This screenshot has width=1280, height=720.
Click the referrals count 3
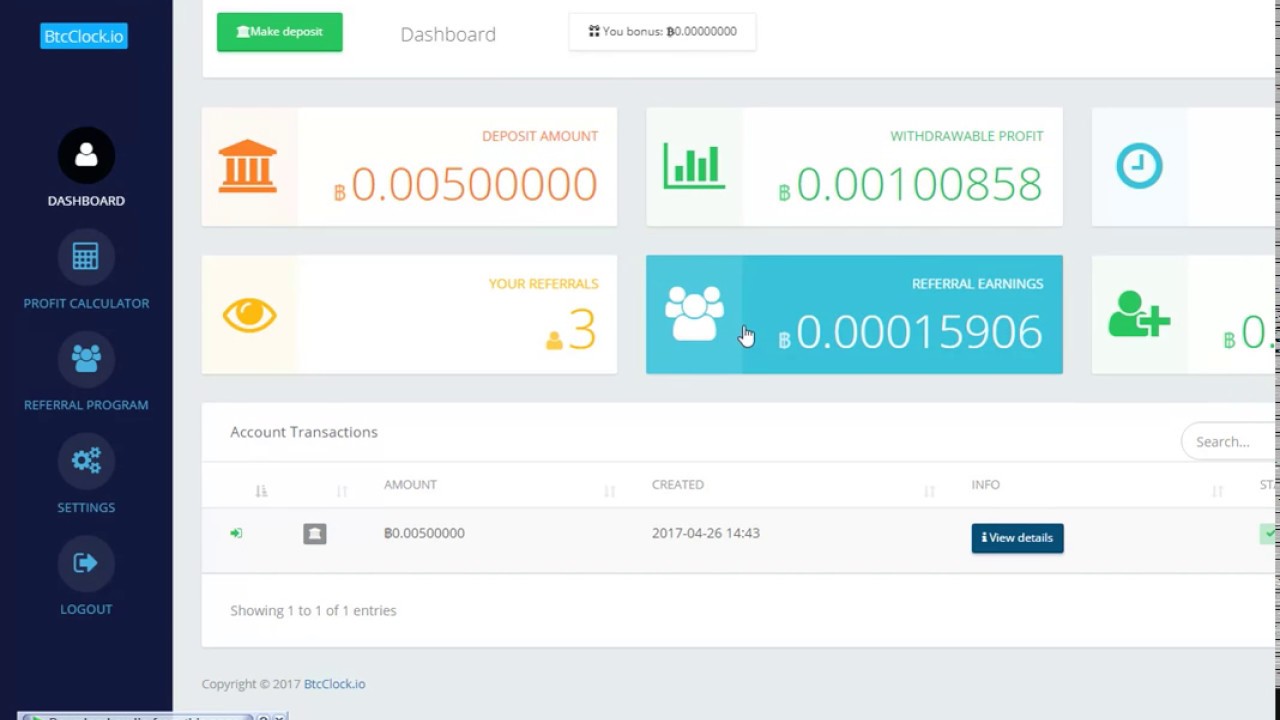582,331
